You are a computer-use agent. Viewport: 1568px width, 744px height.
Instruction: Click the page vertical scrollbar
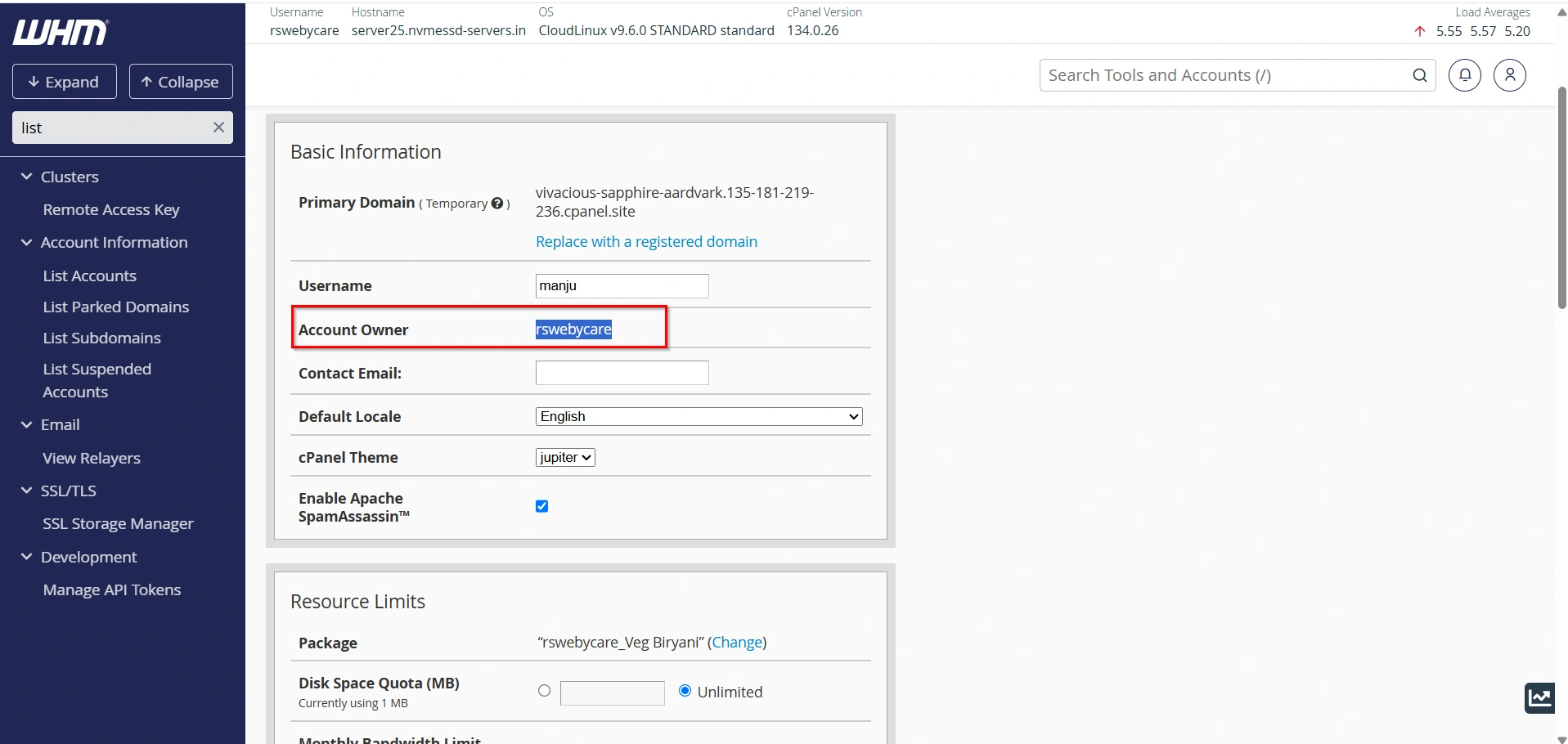[x=1561, y=198]
